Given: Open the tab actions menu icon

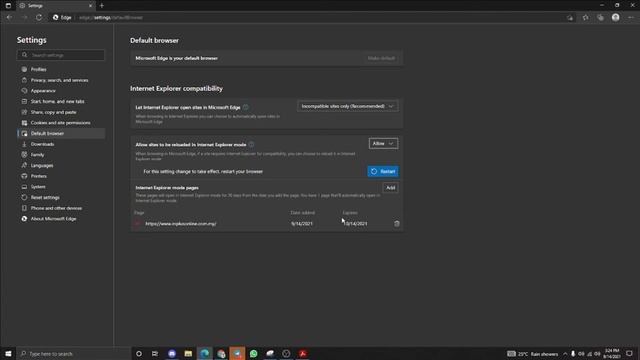Looking at the screenshot, I should click(8, 6).
